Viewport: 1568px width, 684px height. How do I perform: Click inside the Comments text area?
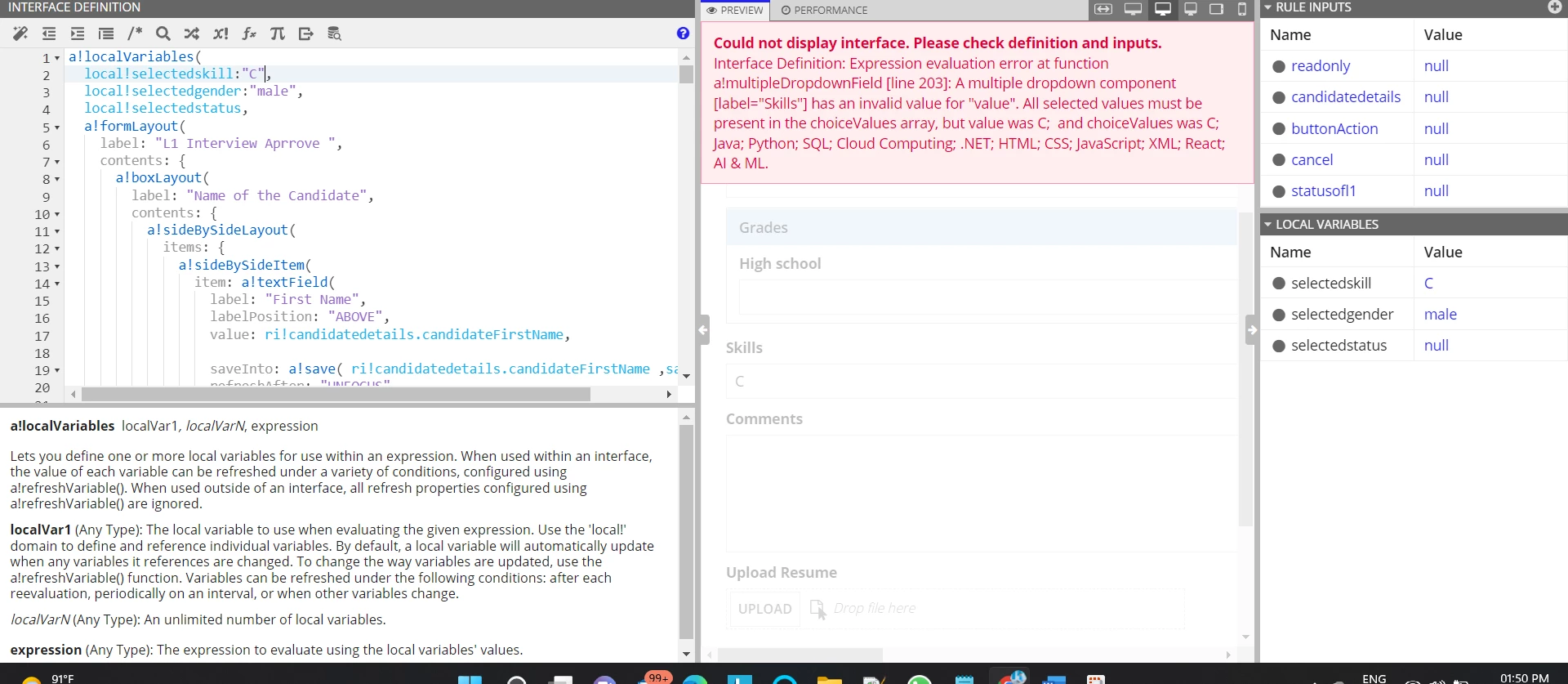click(982, 494)
